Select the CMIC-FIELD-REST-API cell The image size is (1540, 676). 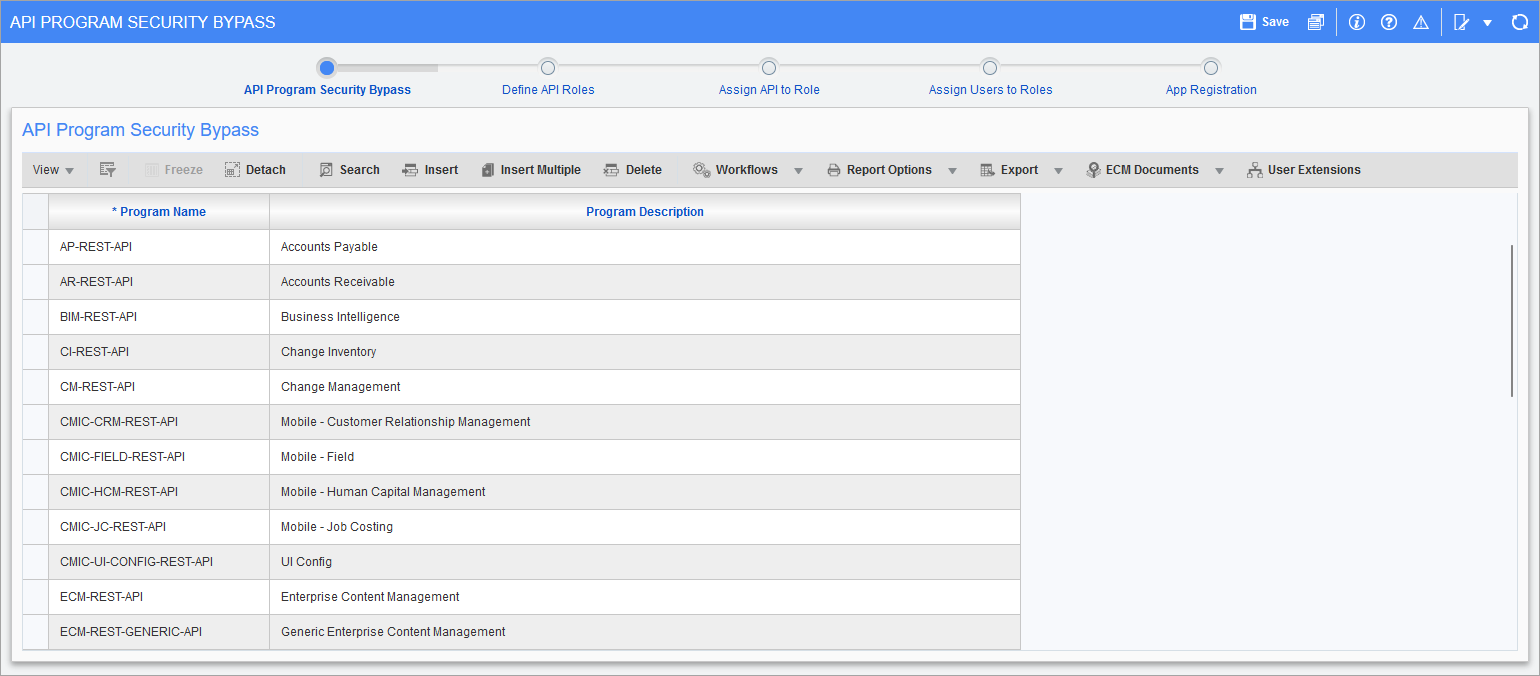159,457
